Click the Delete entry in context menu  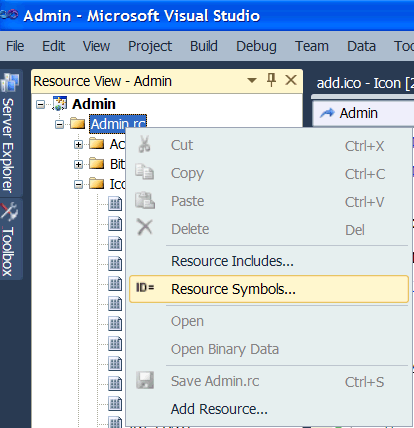point(269,229)
